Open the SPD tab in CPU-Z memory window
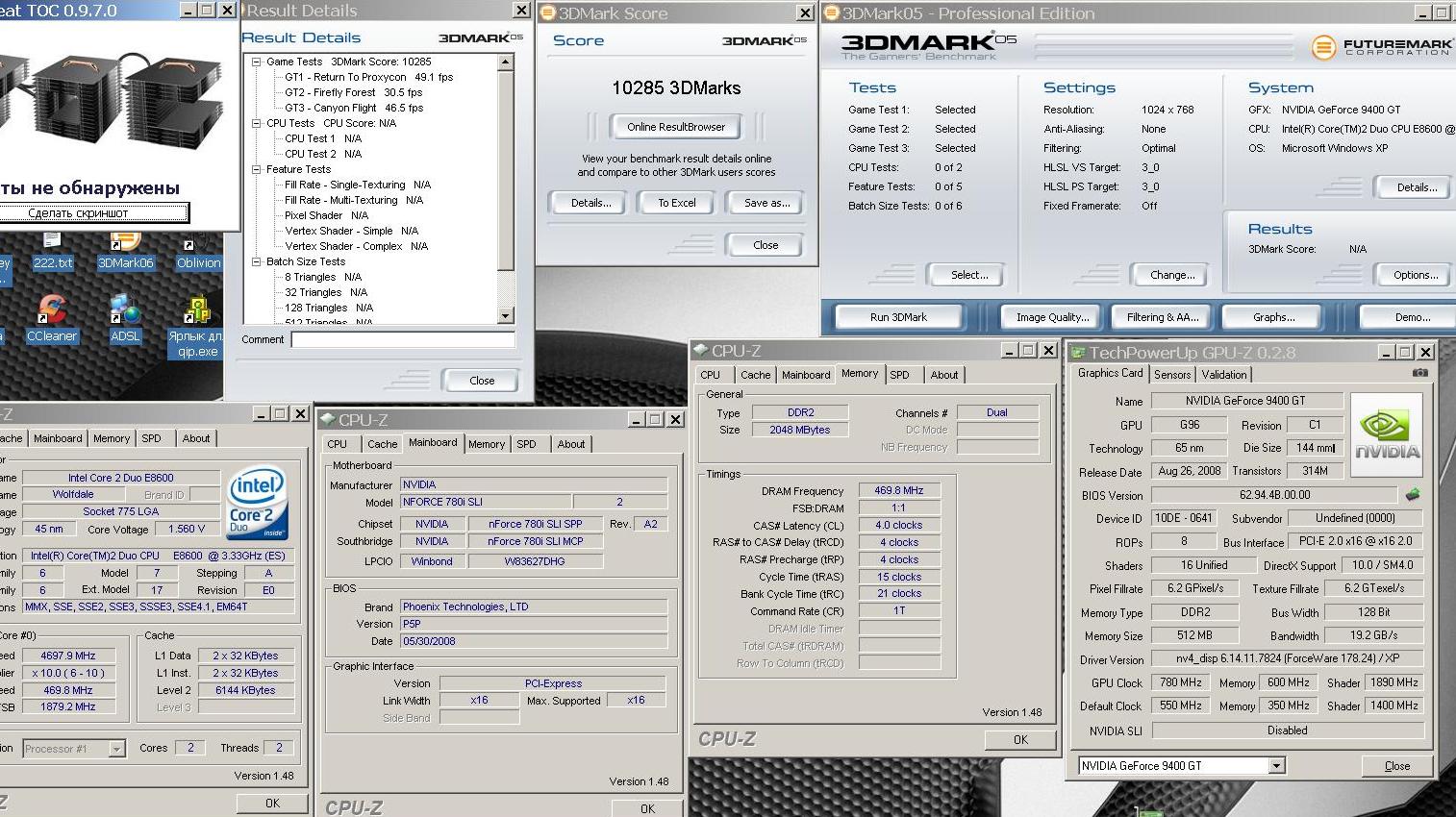The image size is (1456, 817). [x=899, y=375]
